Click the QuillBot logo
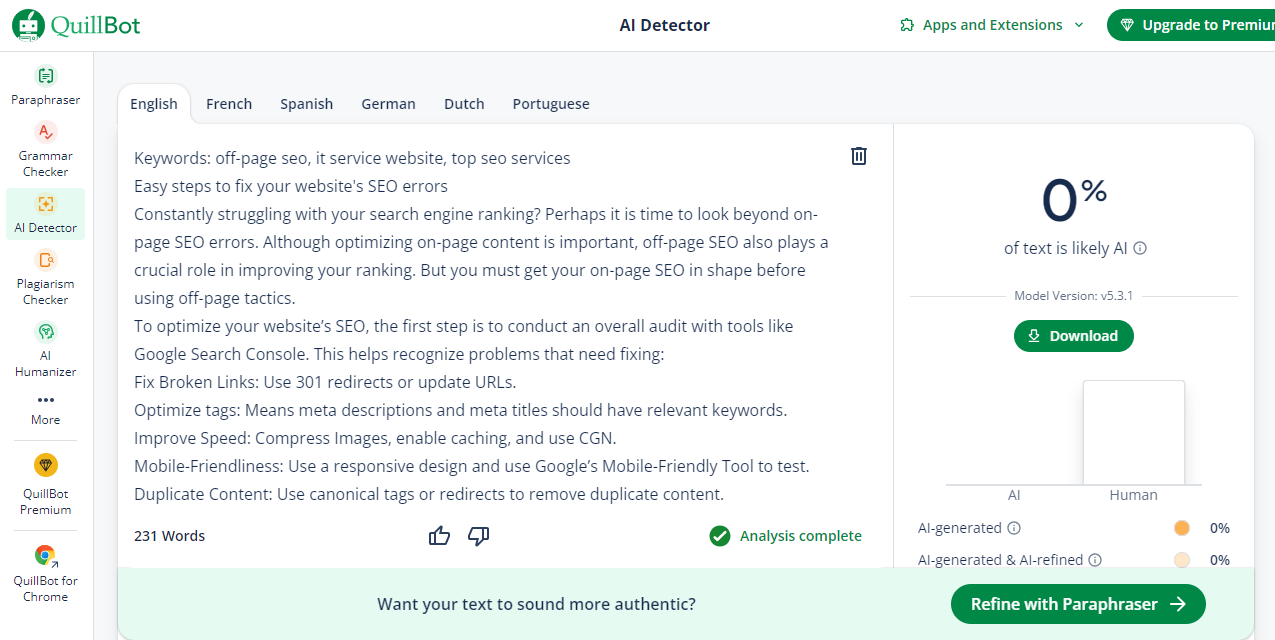 point(76,25)
